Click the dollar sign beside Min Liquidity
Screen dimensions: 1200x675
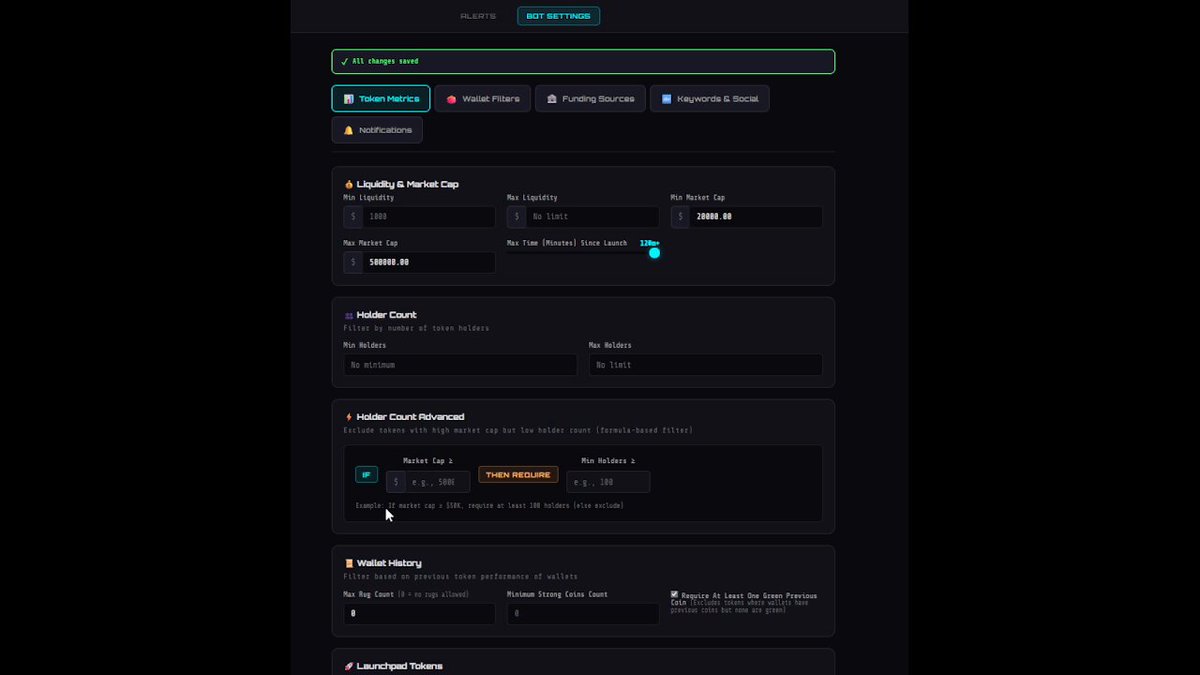click(x=353, y=217)
